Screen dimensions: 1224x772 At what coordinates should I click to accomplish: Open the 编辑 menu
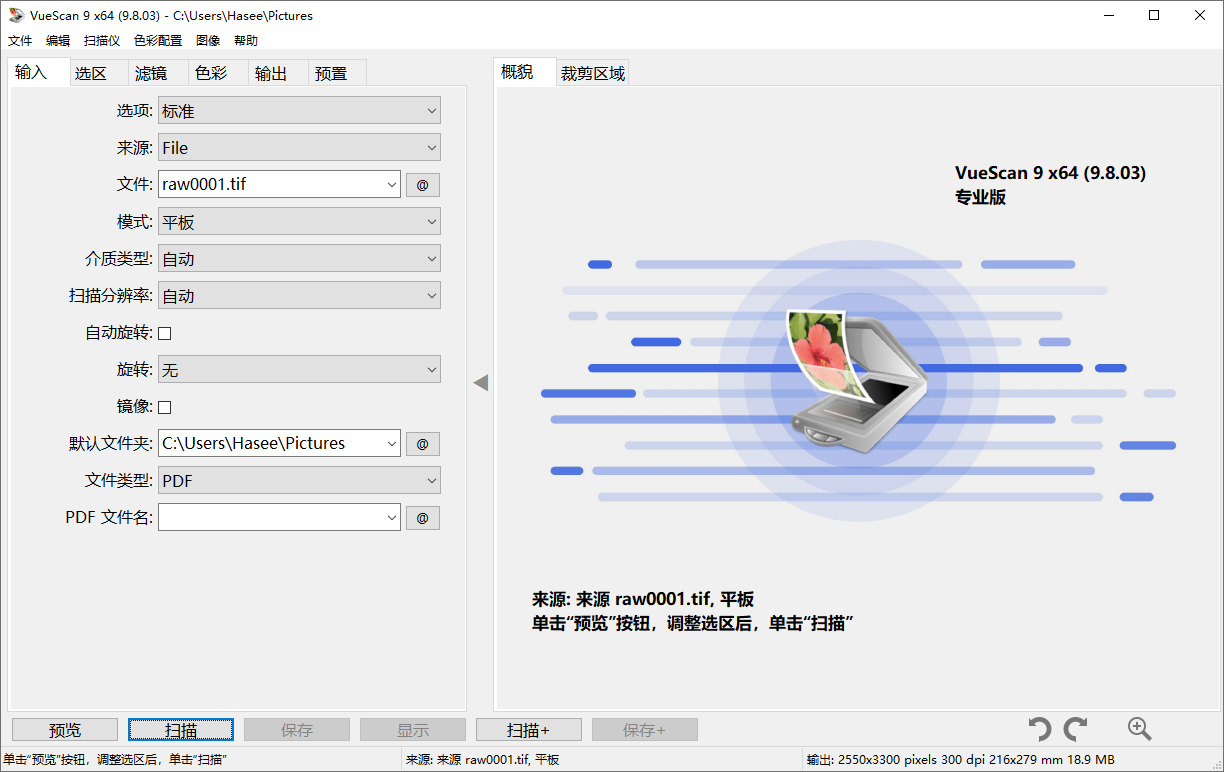[x=58, y=41]
